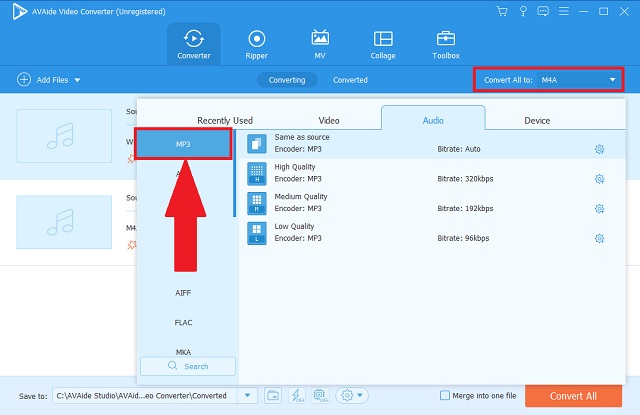
Task: Click the Add Files label
Action: tap(52, 80)
